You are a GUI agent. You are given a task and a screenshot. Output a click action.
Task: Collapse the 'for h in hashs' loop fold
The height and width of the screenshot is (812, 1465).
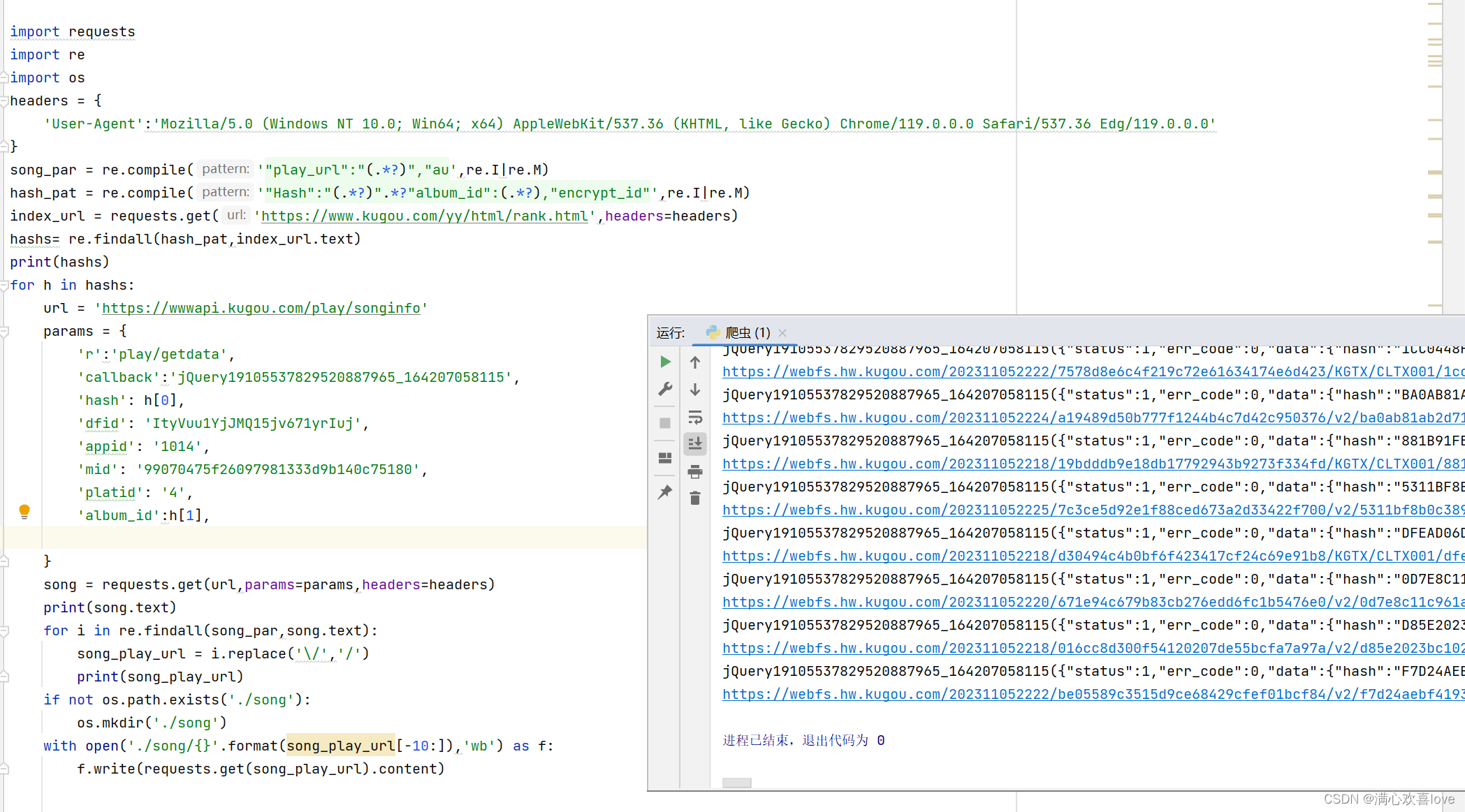pyautogui.click(x=4, y=285)
